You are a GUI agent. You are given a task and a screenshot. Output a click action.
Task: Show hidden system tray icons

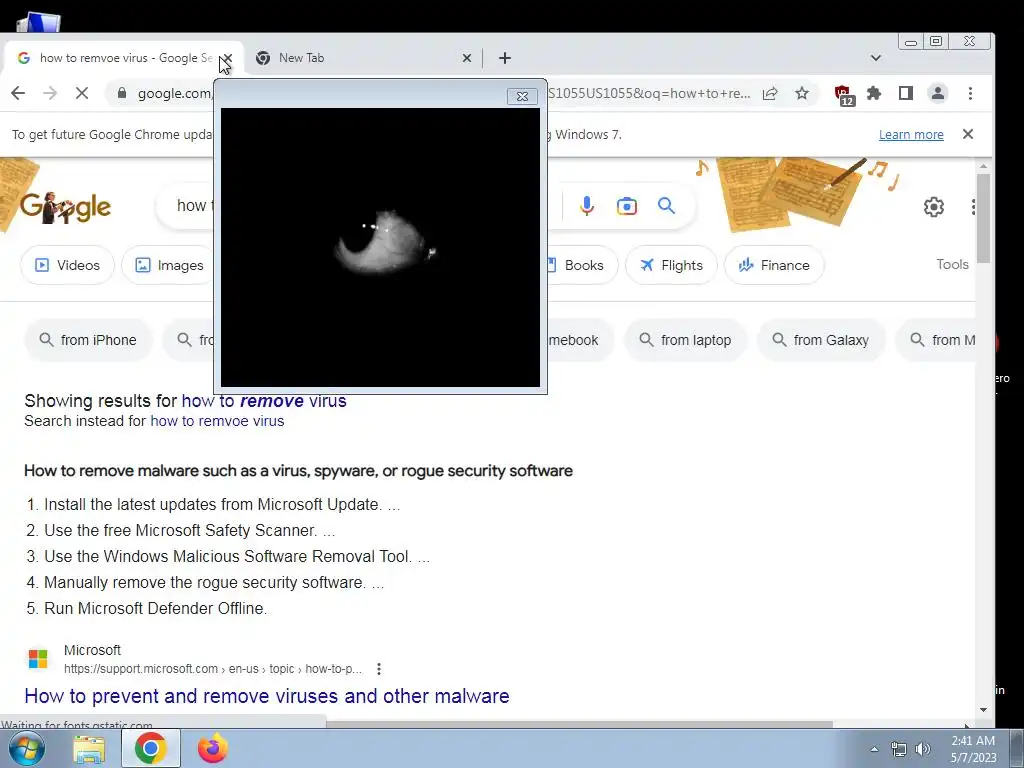coord(874,749)
